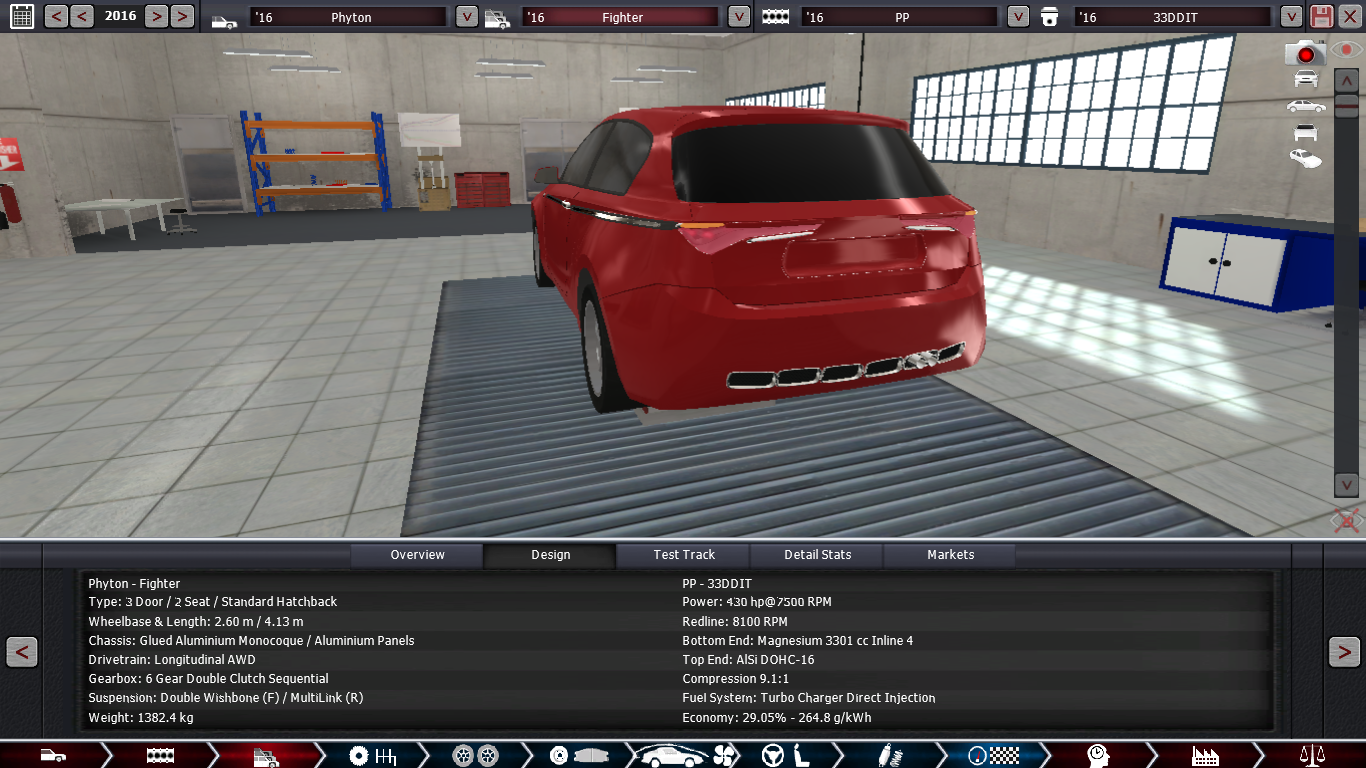Viewport: 1366px width, 768px height.
Task: Toggle the eye visibility icon near camera
Action: click(1347, 50)
